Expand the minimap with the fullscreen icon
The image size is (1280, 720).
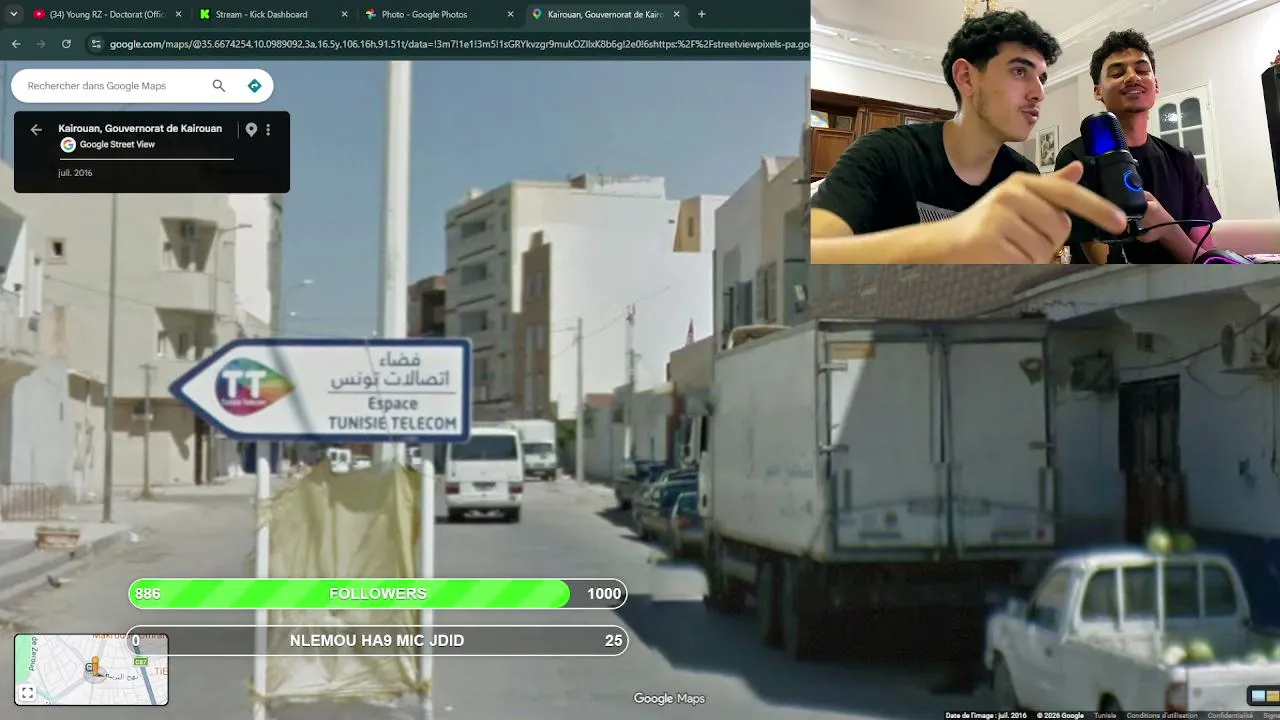click(x=27, y=692)
